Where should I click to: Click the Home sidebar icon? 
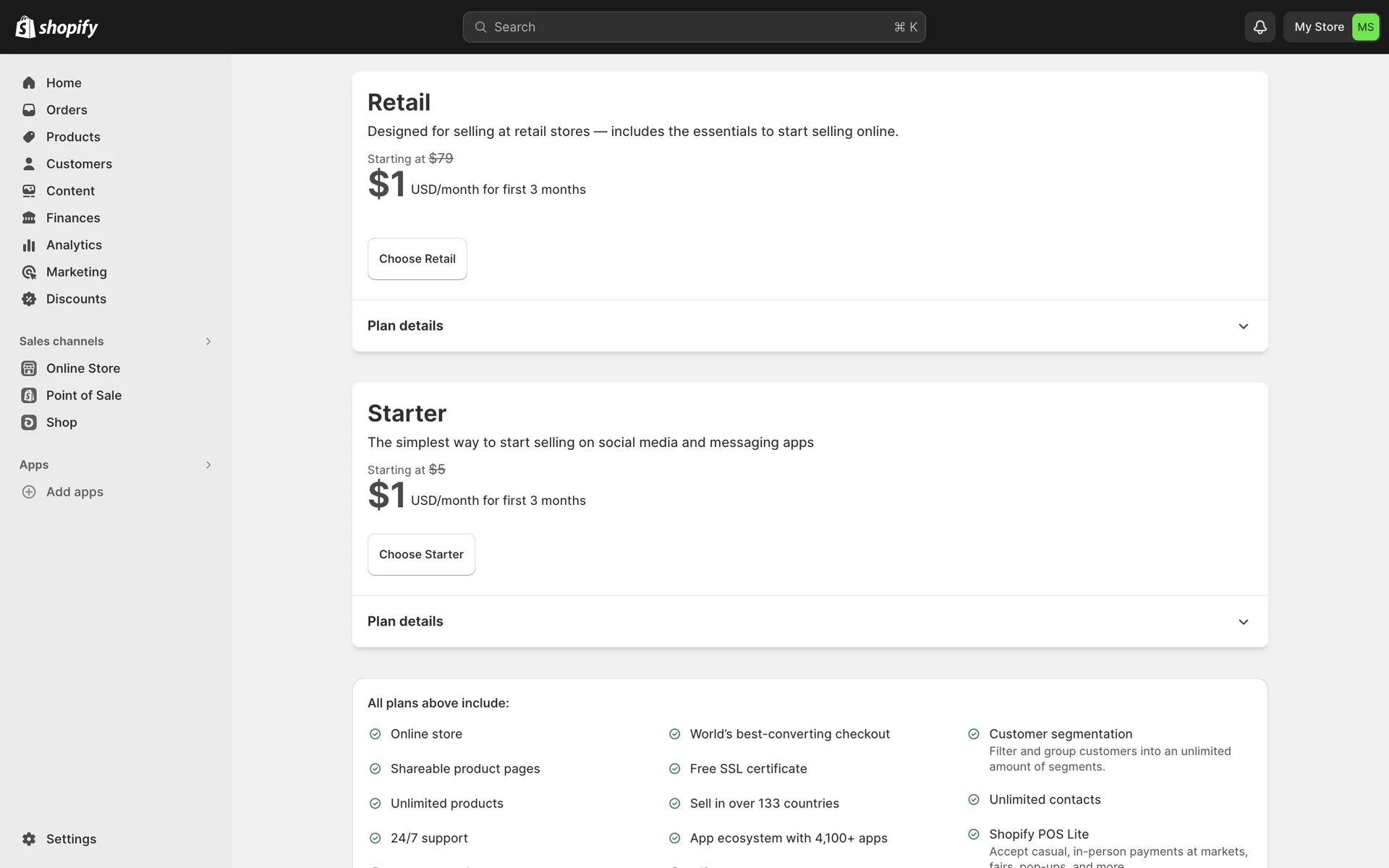tap(29, 83)
